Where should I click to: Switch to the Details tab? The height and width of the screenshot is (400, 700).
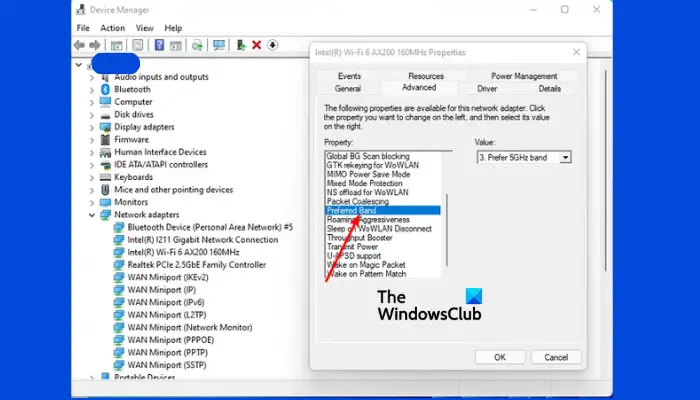[x=550, y=88]
